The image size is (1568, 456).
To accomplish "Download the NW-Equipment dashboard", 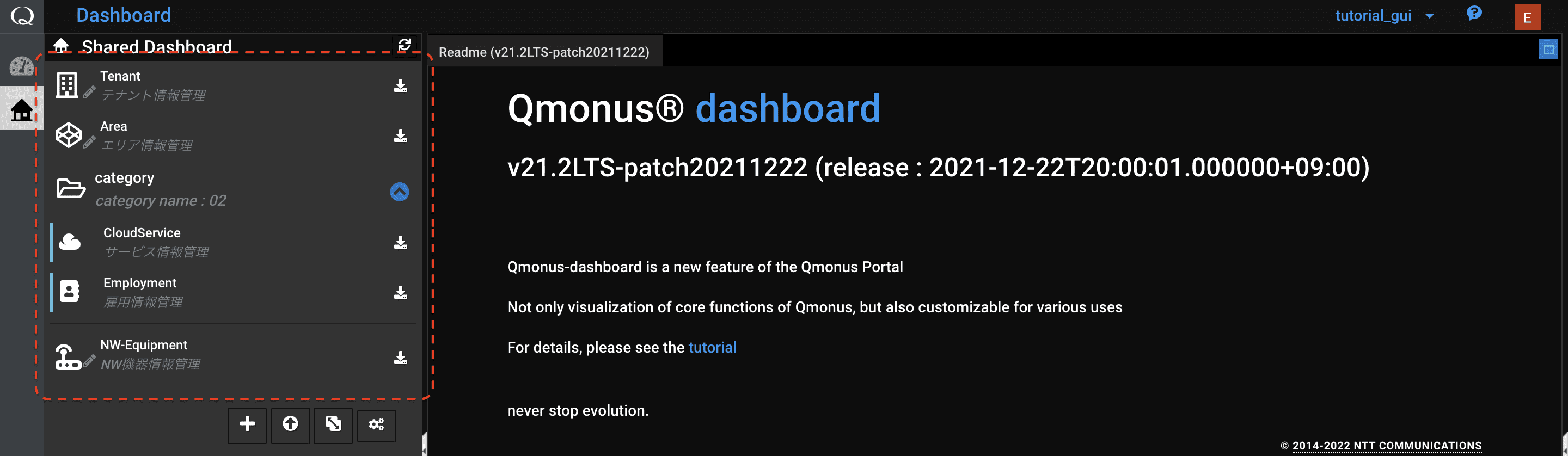I will 401,358.
